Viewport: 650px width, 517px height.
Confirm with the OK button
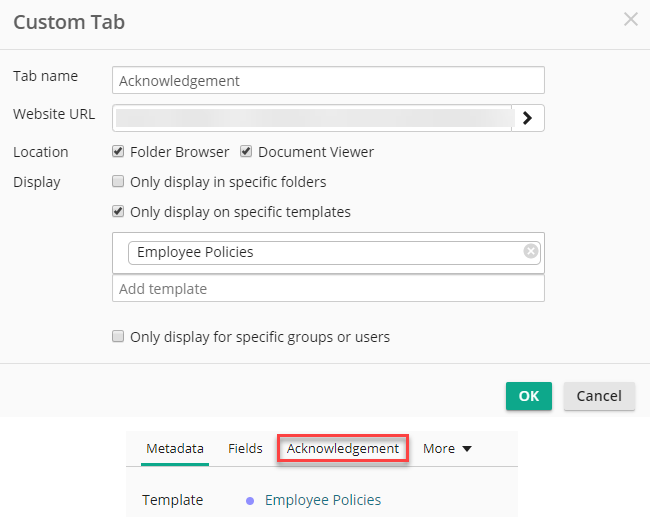pos(529,396)
